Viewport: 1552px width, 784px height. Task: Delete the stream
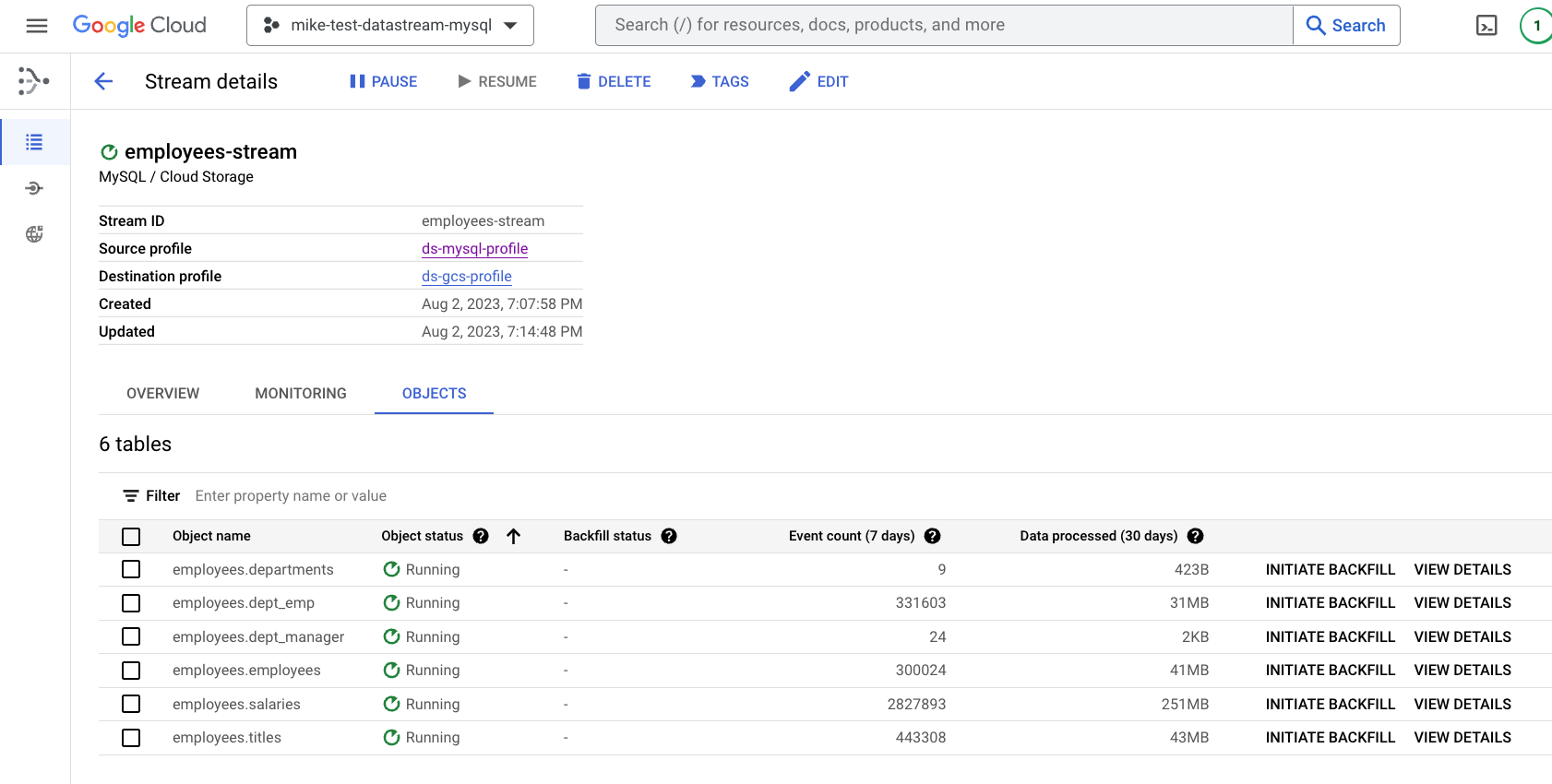(614, 81)
